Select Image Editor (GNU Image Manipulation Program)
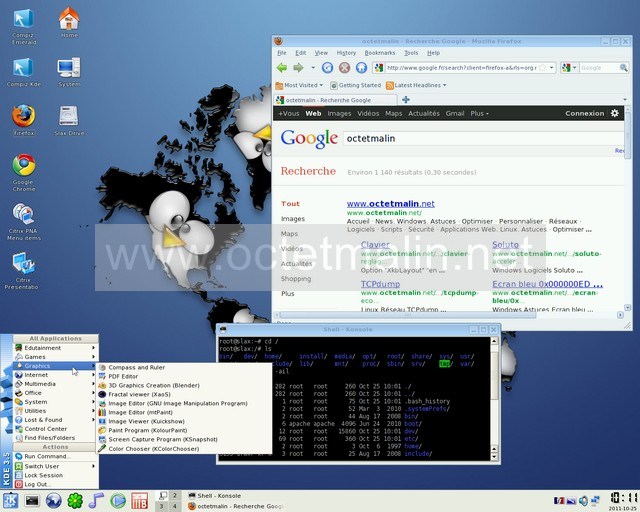Viewport: 640px width, 512px height. pyautogui.click(x=184, y=403)
